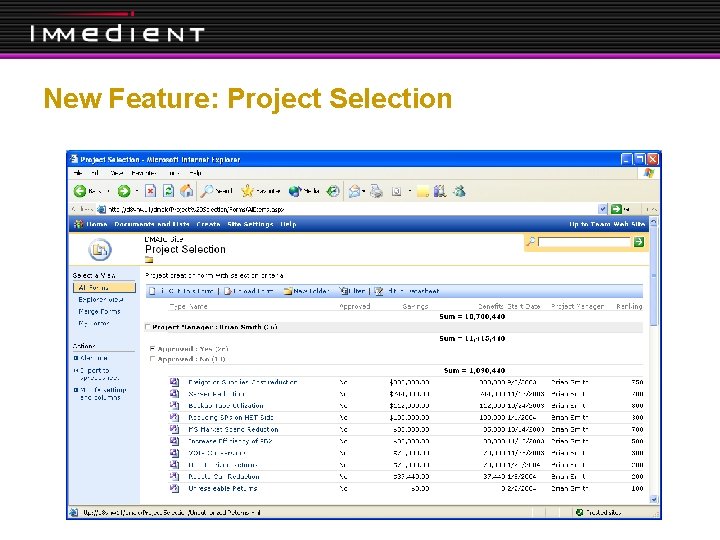
Task: Toggle the Approved: No group expander
Action: 152,359
